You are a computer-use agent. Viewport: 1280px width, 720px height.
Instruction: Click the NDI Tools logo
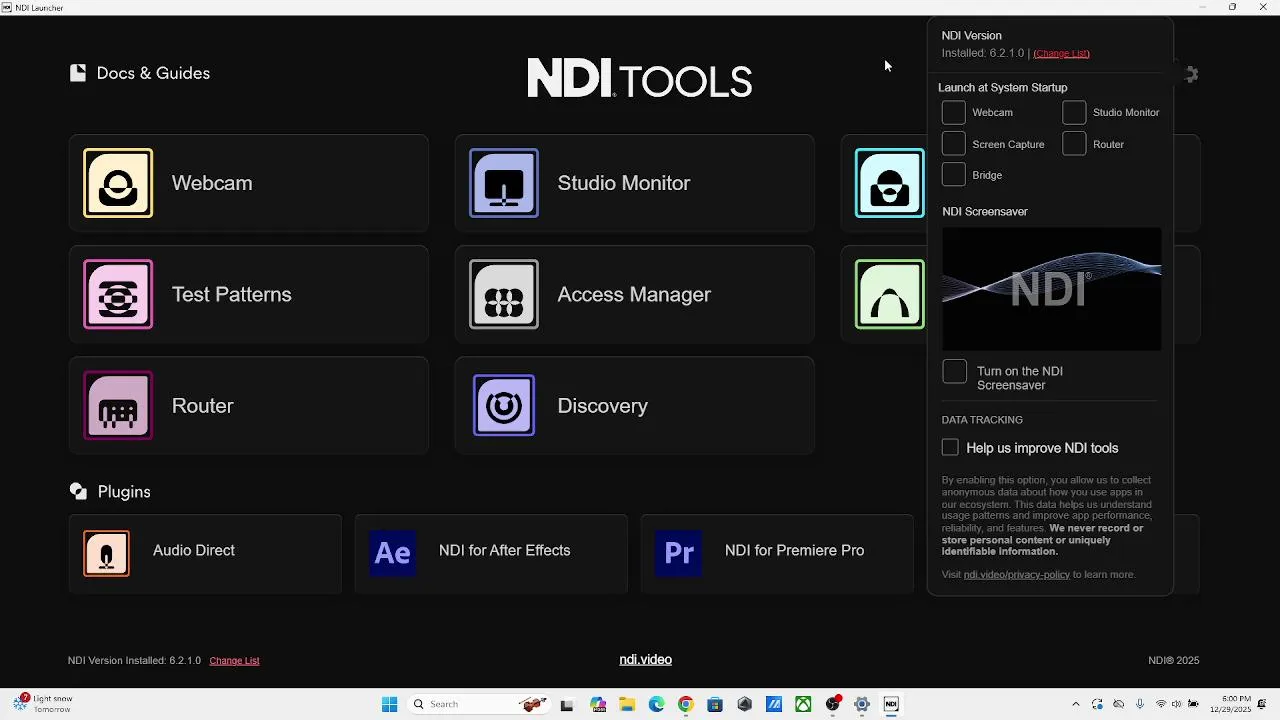coord(640,78)
